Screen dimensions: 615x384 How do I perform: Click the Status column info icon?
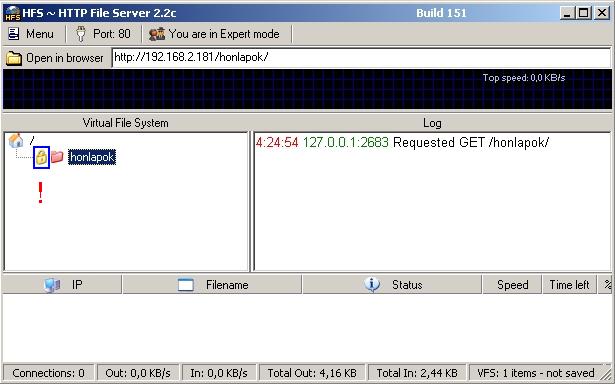[x=372, y=284]
